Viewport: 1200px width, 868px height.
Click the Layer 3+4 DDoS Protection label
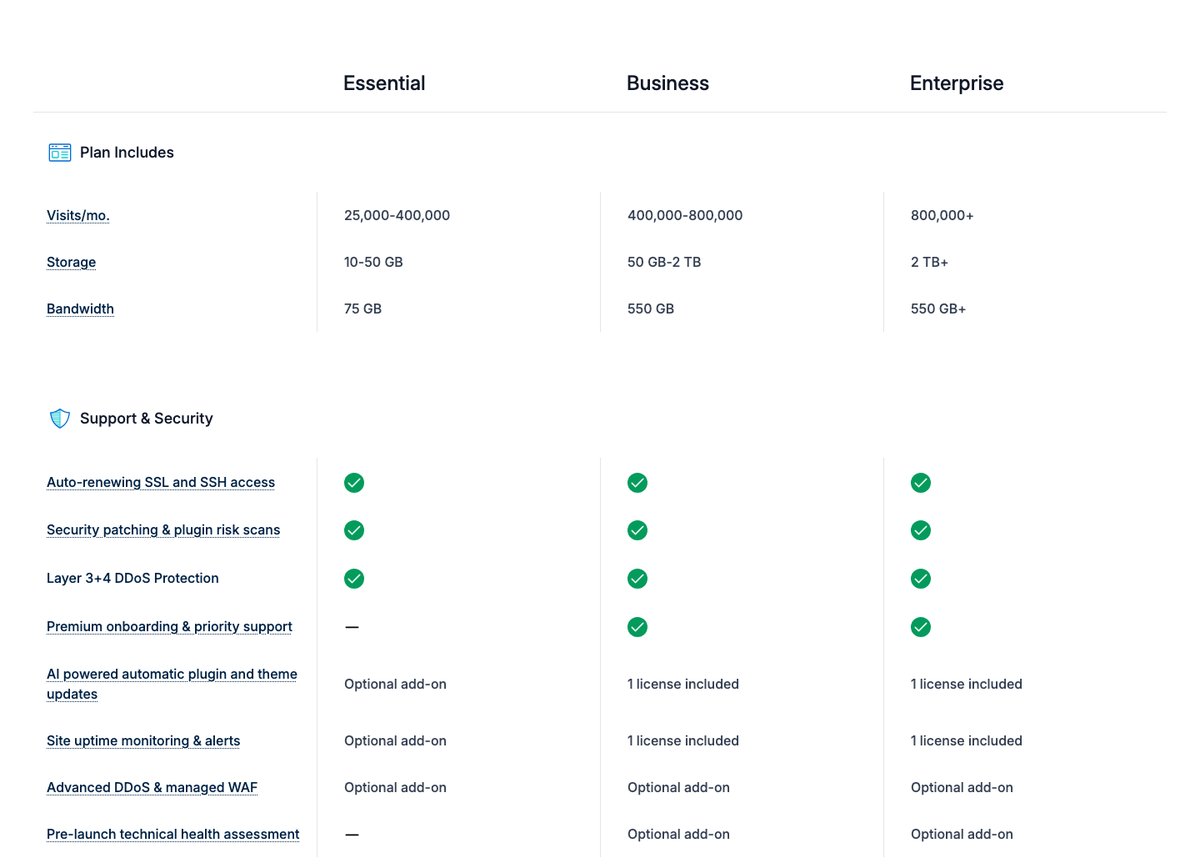133,578
